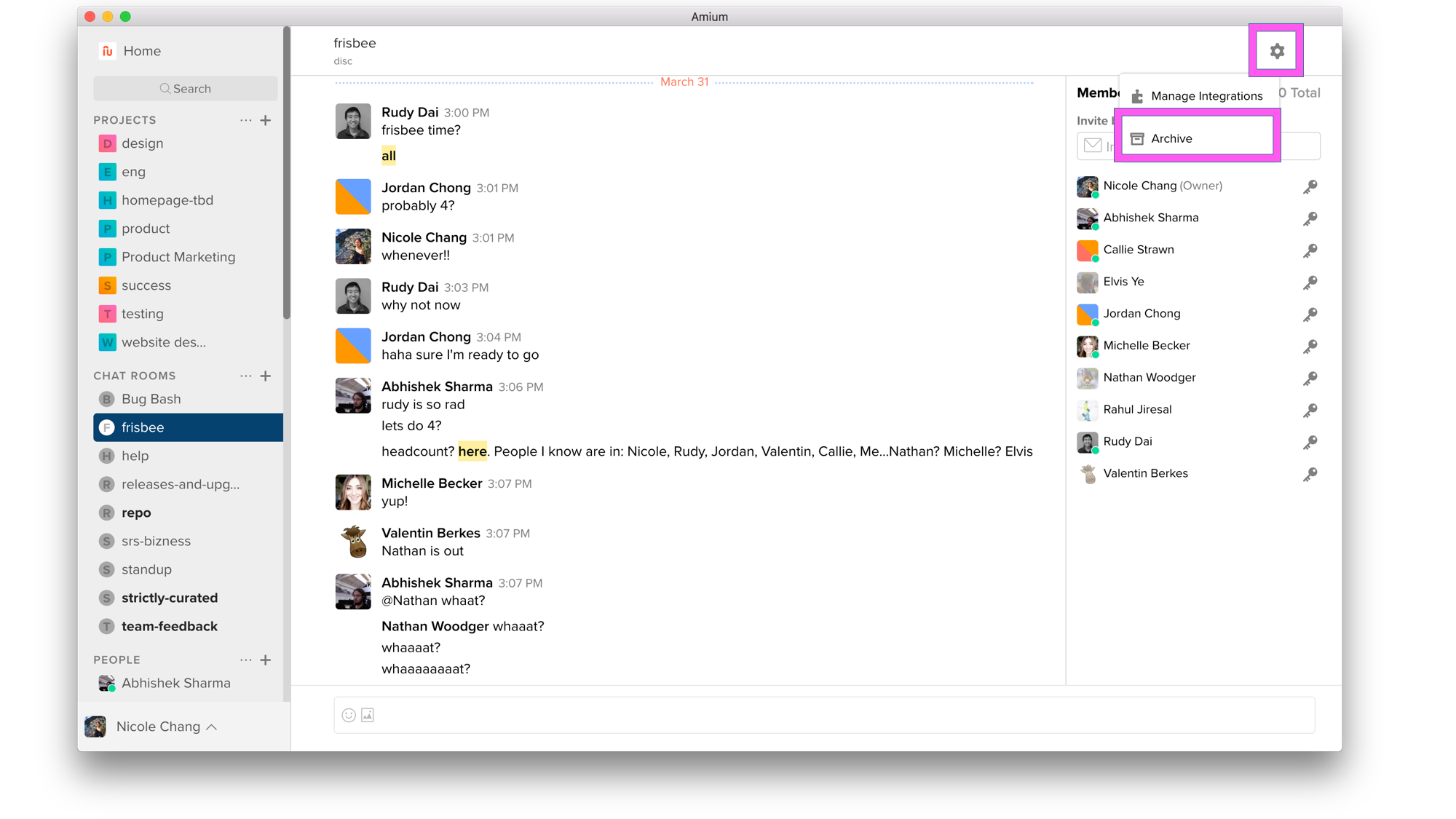
Task: Add a new chat room with plus
Action: point(266,376)
